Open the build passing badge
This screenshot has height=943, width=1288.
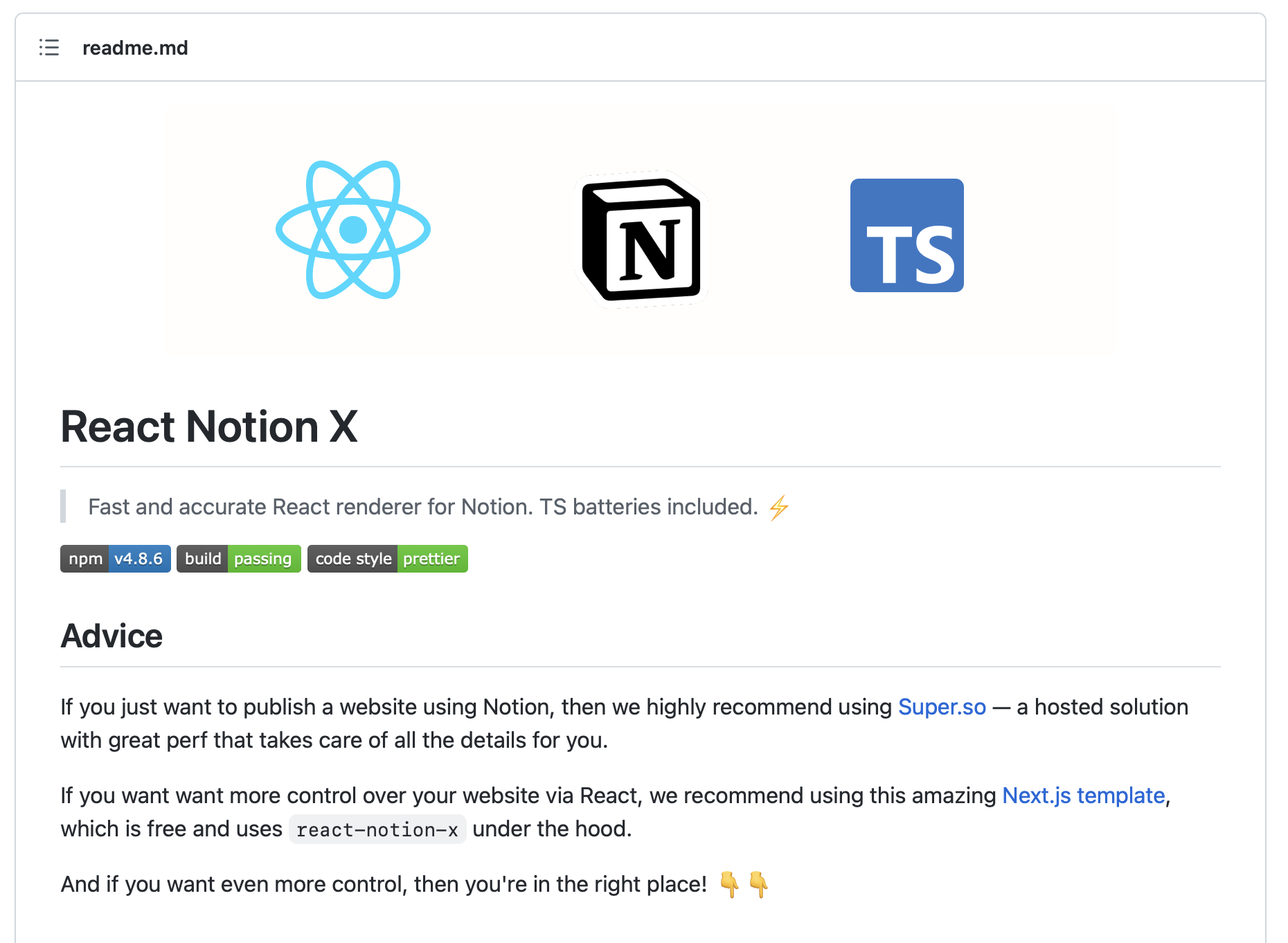tap(239, 559)
